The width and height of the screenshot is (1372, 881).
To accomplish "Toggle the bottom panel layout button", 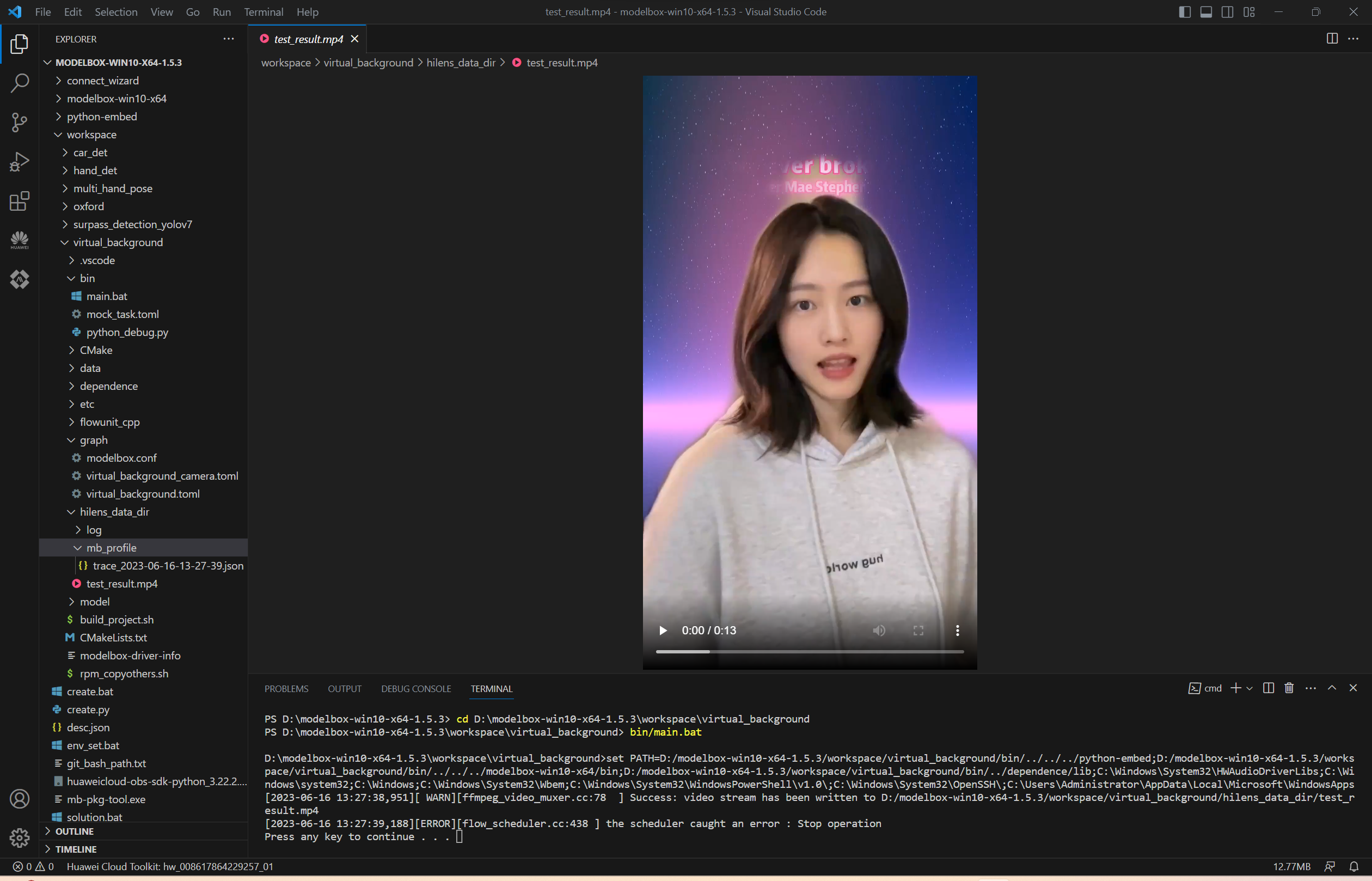I will click(1205, 12).
